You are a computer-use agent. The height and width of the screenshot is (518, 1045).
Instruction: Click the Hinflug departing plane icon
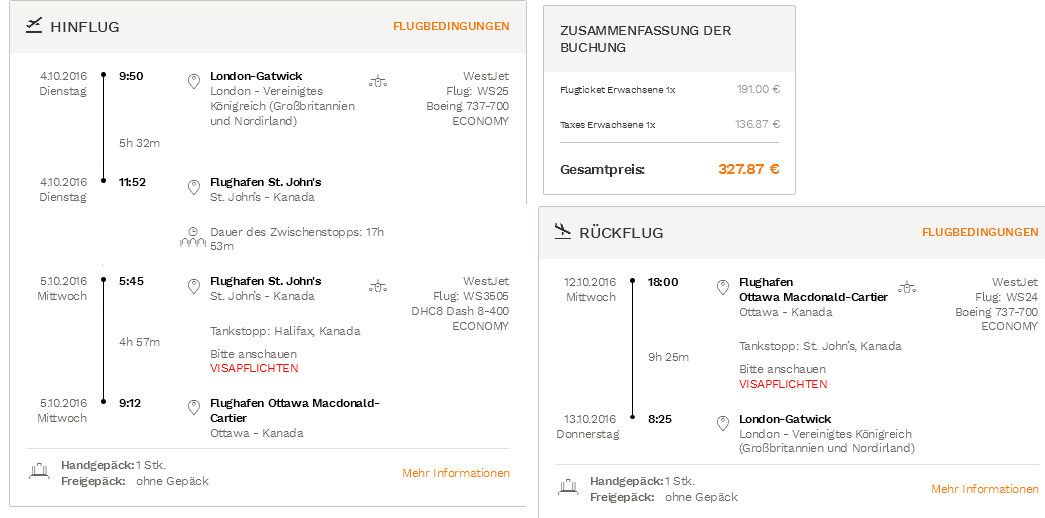coord(33,26)
